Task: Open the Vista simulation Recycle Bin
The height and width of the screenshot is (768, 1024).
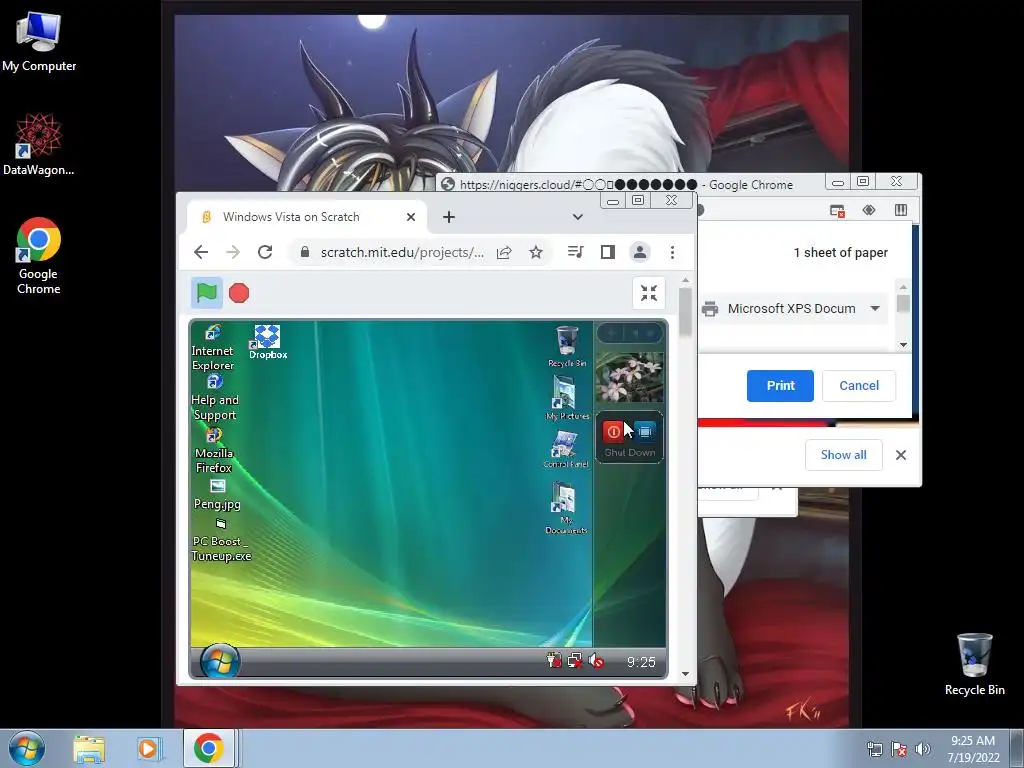Action: 567,347
